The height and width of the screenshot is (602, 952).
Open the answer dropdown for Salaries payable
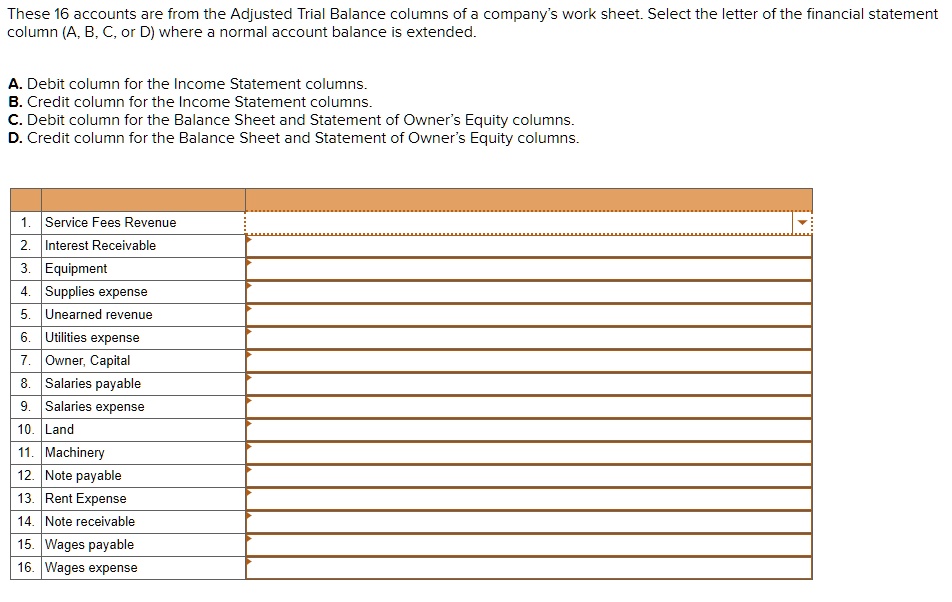[528, 383]
